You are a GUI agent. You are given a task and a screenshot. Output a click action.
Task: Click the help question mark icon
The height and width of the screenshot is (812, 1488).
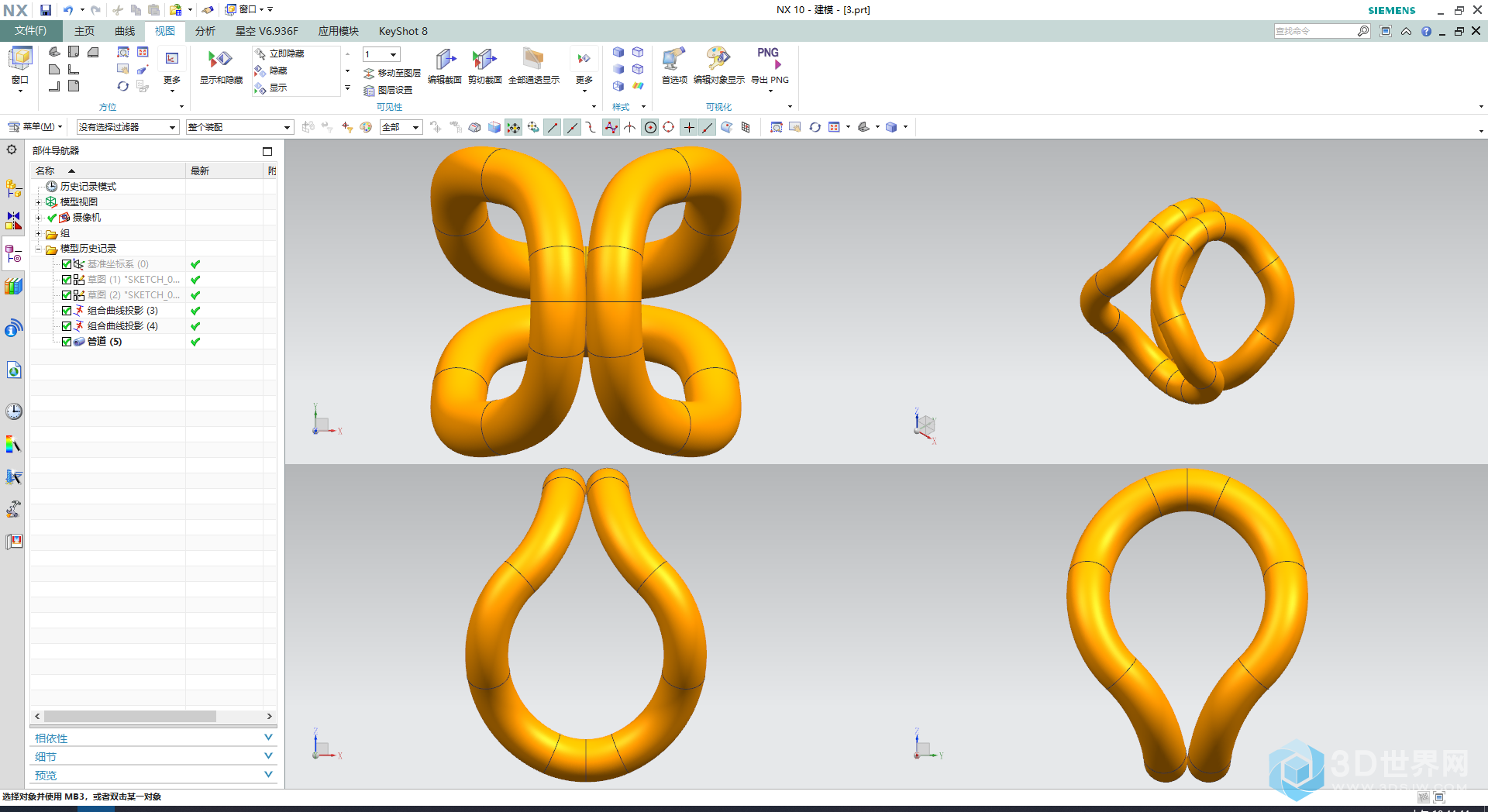pos(1426,32)
